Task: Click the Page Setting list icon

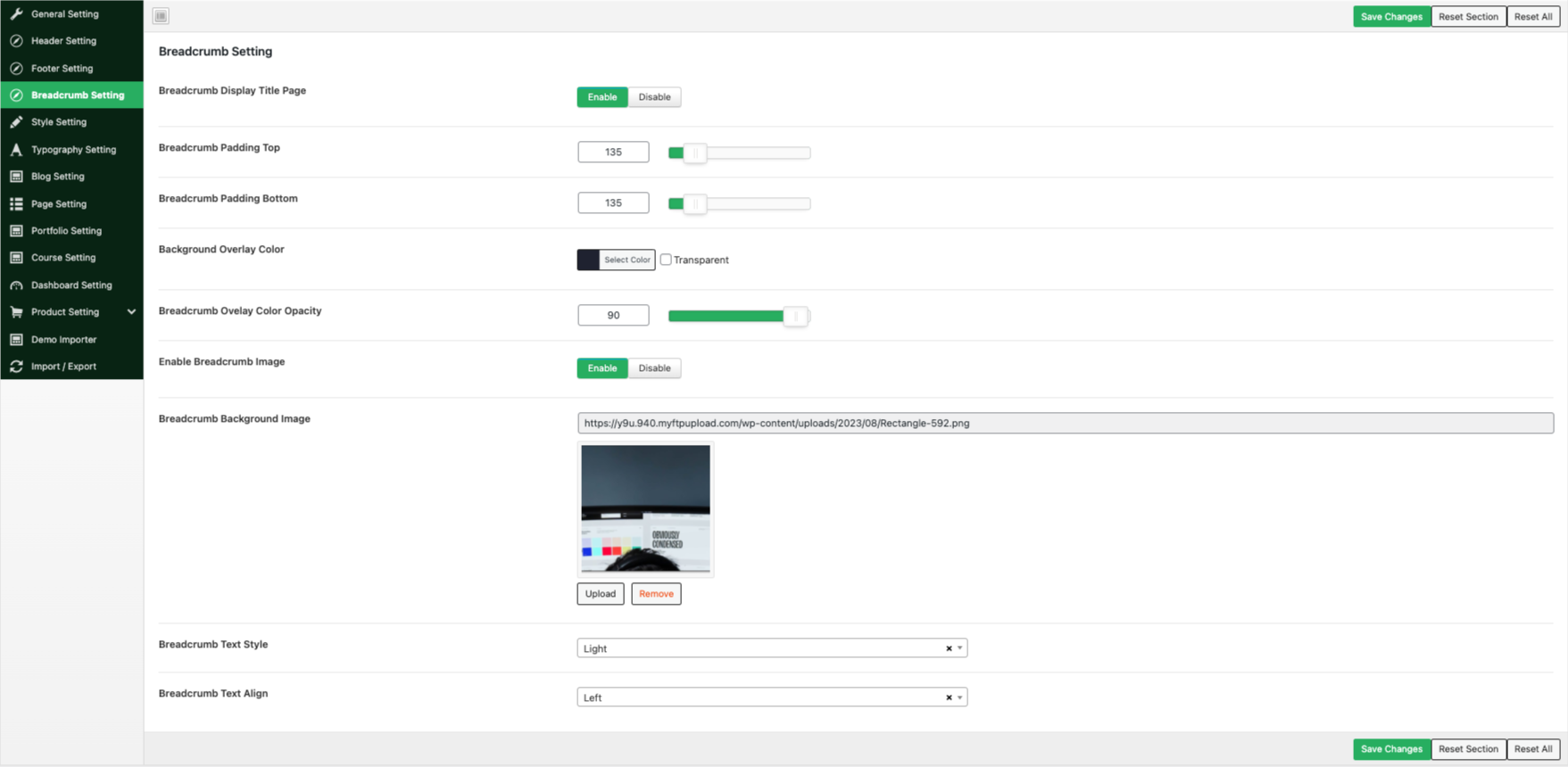Action: [16, 204]
